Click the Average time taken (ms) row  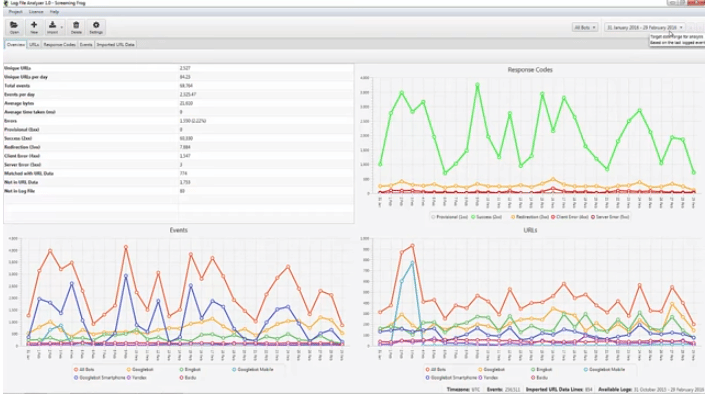[179, 112]
